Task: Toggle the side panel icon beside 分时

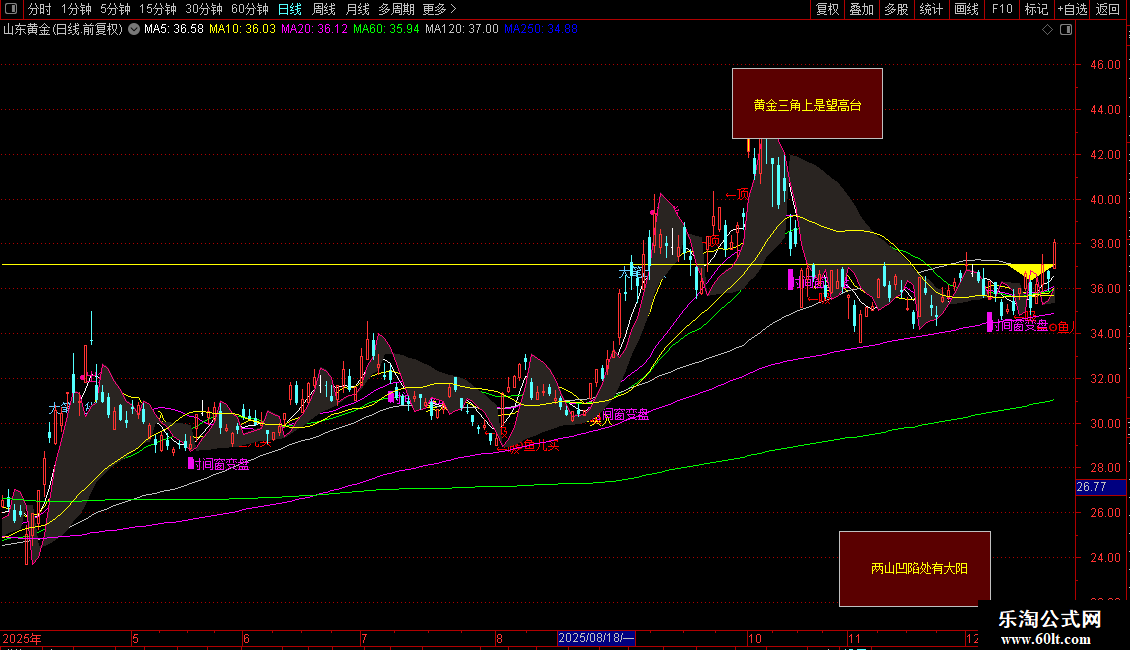Action: [11, 9]
